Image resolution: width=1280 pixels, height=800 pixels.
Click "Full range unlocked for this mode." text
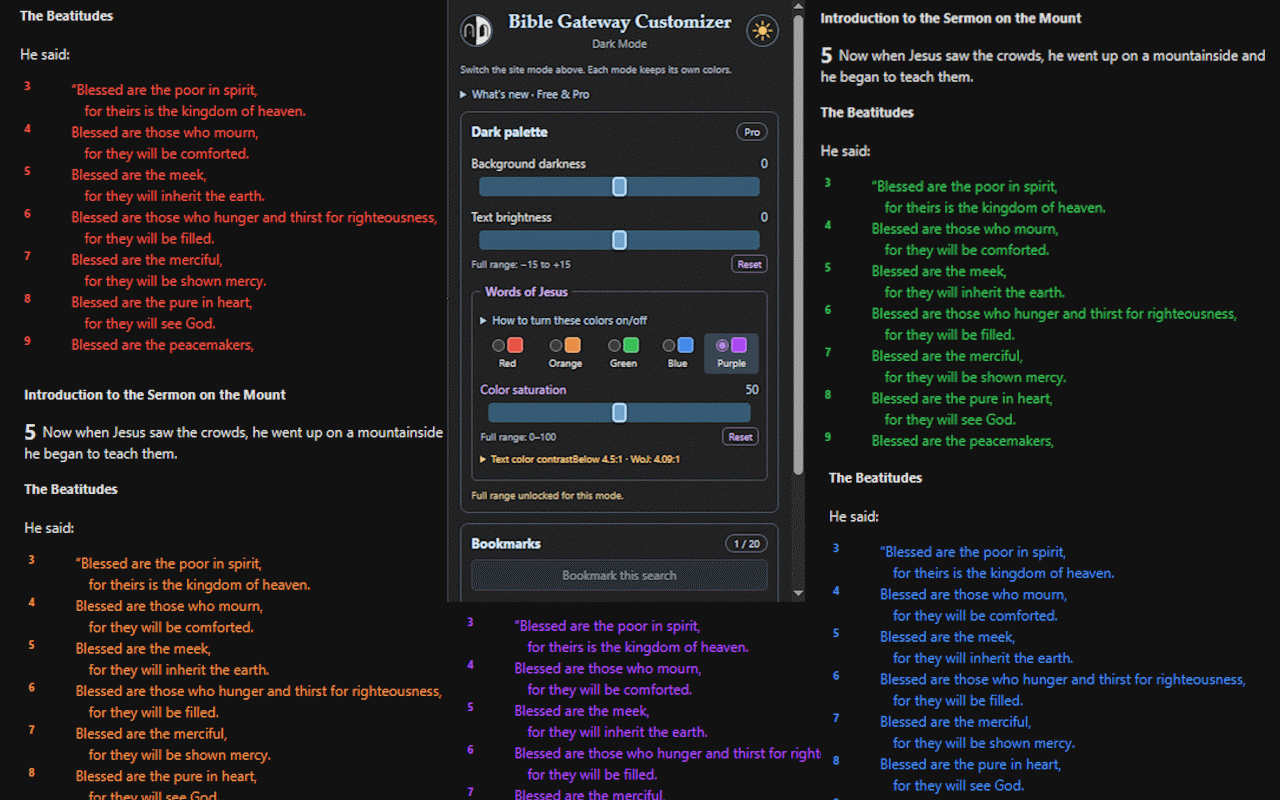(548, 496)
